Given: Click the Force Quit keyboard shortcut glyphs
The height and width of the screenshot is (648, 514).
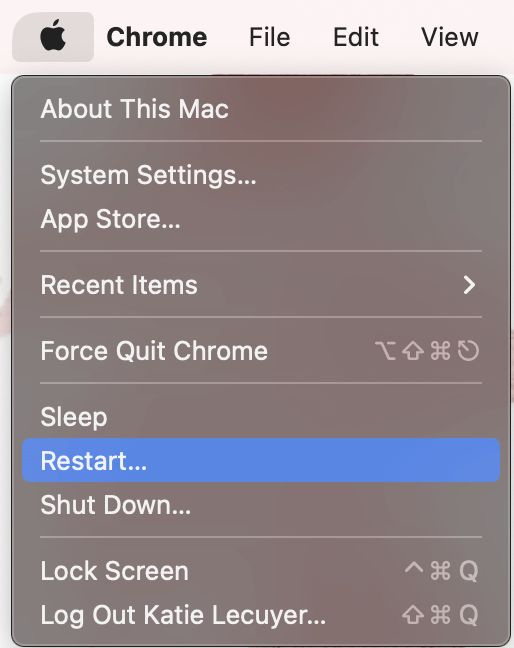Looking at the screenshot, I should (x=427, y=351).
